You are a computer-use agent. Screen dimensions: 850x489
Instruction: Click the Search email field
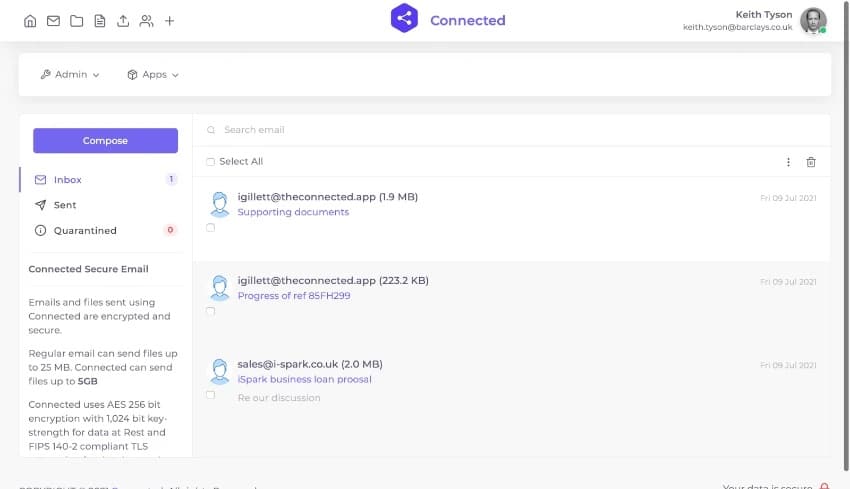(511, 130)
